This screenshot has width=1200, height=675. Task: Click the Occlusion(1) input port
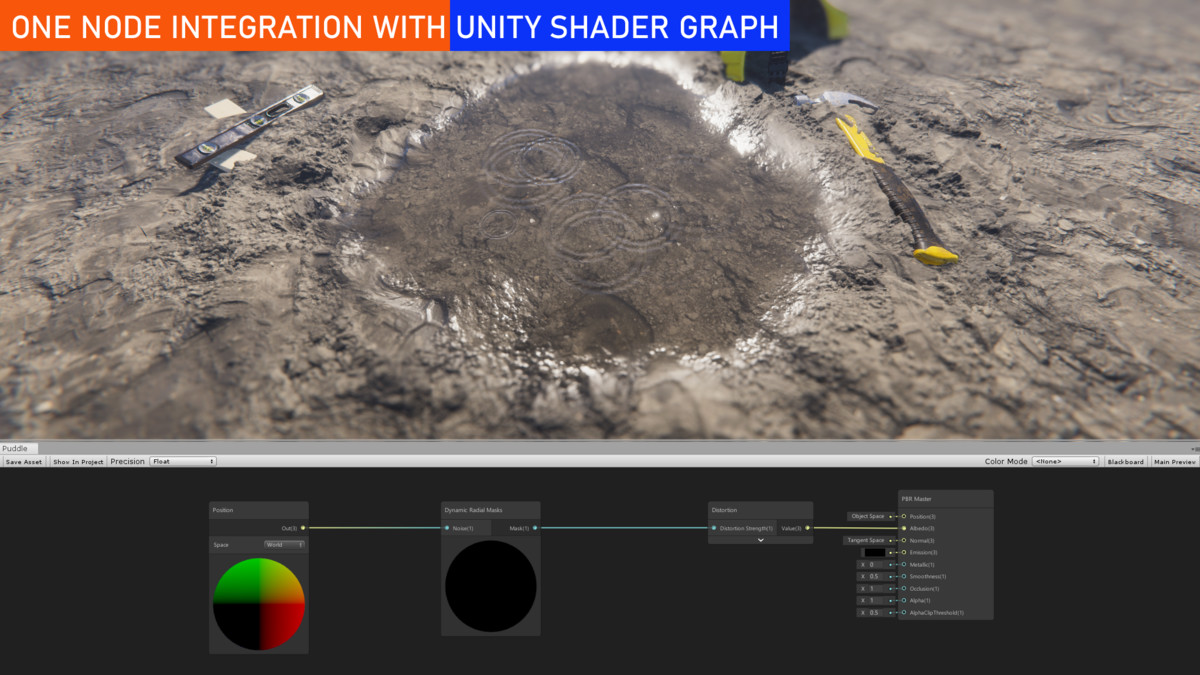coord(903,588)
